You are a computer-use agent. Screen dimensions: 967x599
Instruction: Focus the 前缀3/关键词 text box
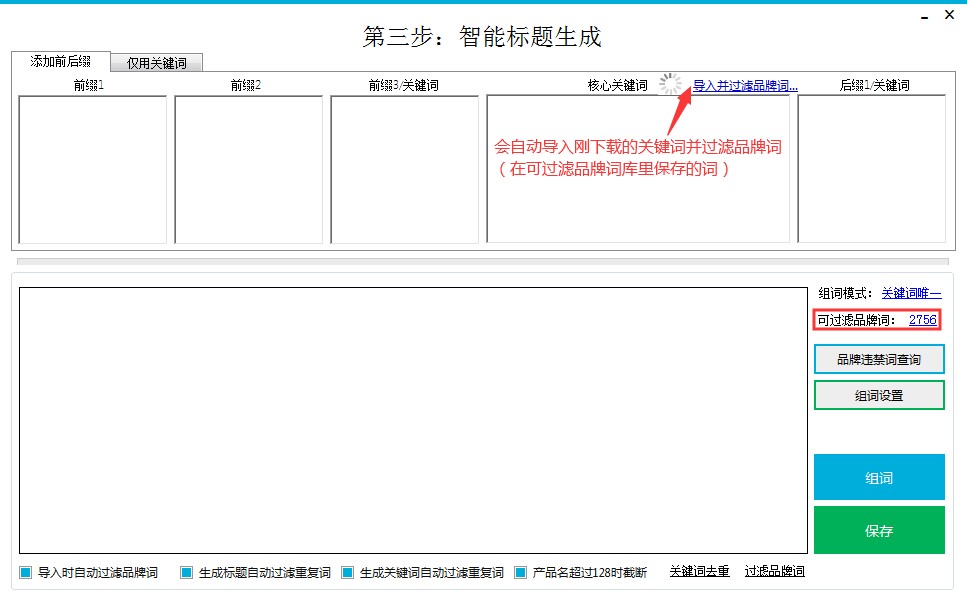tap(404, 169)
